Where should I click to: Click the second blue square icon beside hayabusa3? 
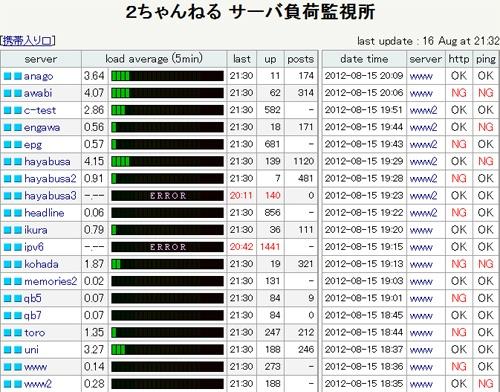coord(18,196)
